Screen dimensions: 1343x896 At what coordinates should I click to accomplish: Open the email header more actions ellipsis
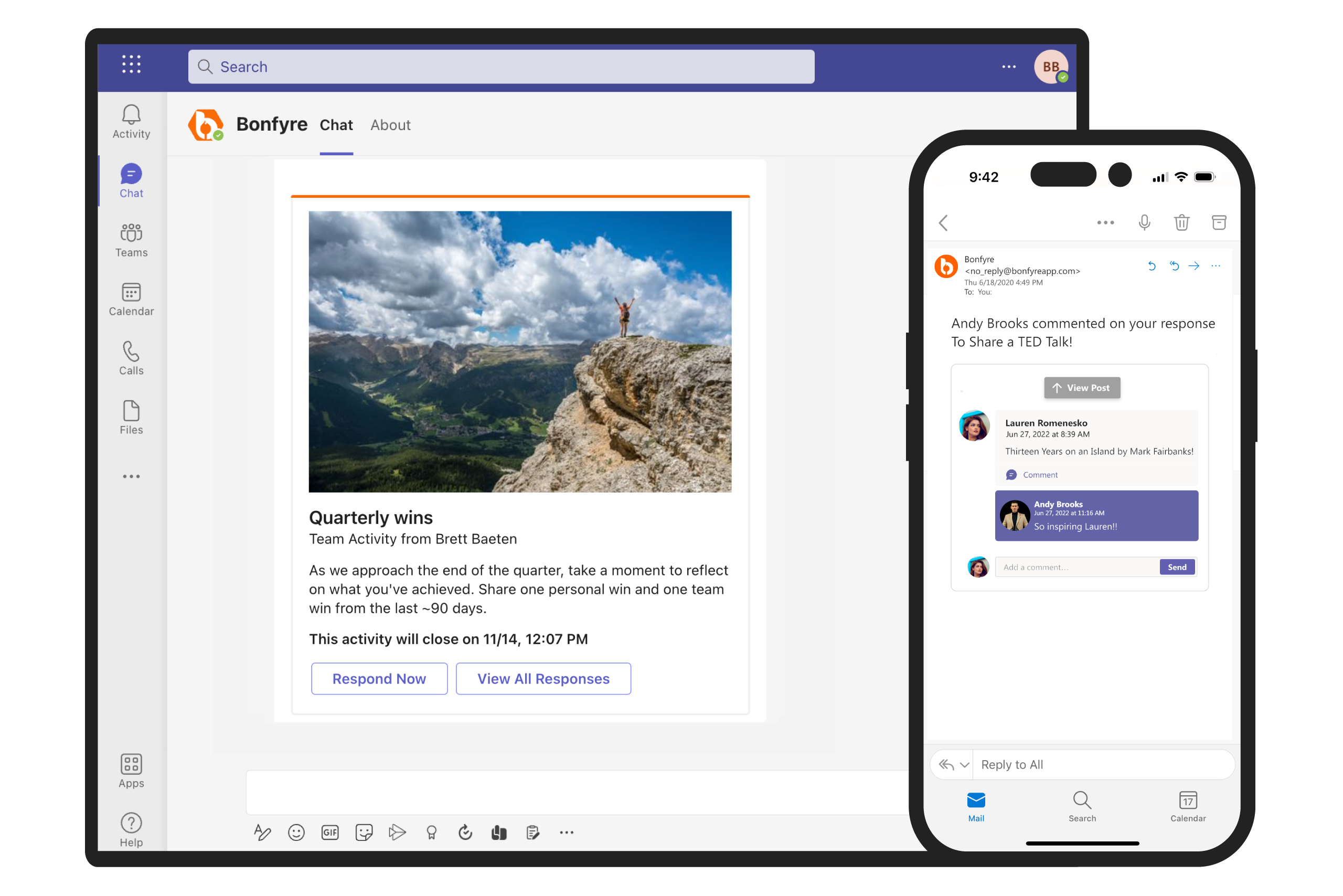click(1216, 266)
